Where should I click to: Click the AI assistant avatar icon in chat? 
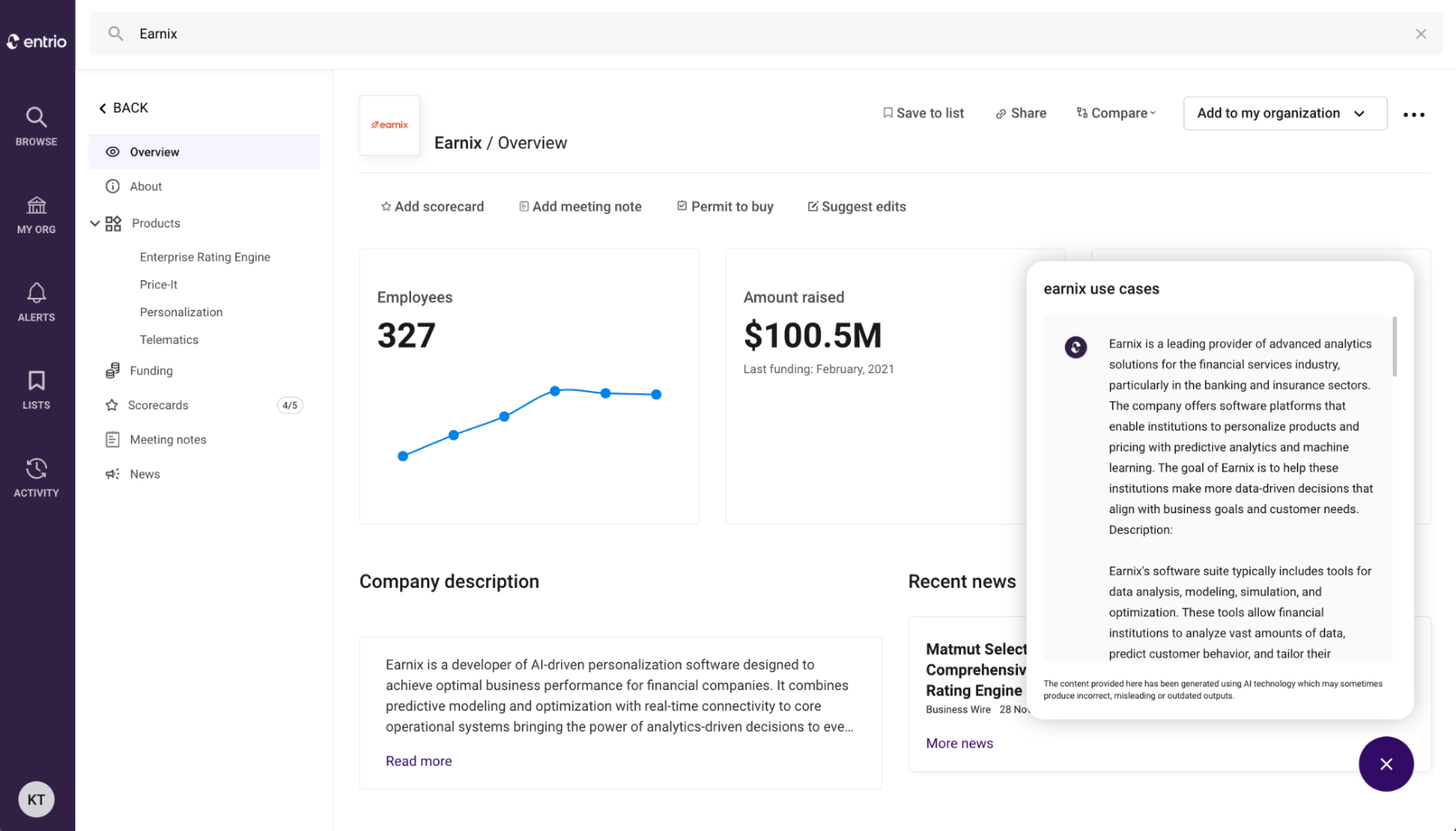point(1075,348)
